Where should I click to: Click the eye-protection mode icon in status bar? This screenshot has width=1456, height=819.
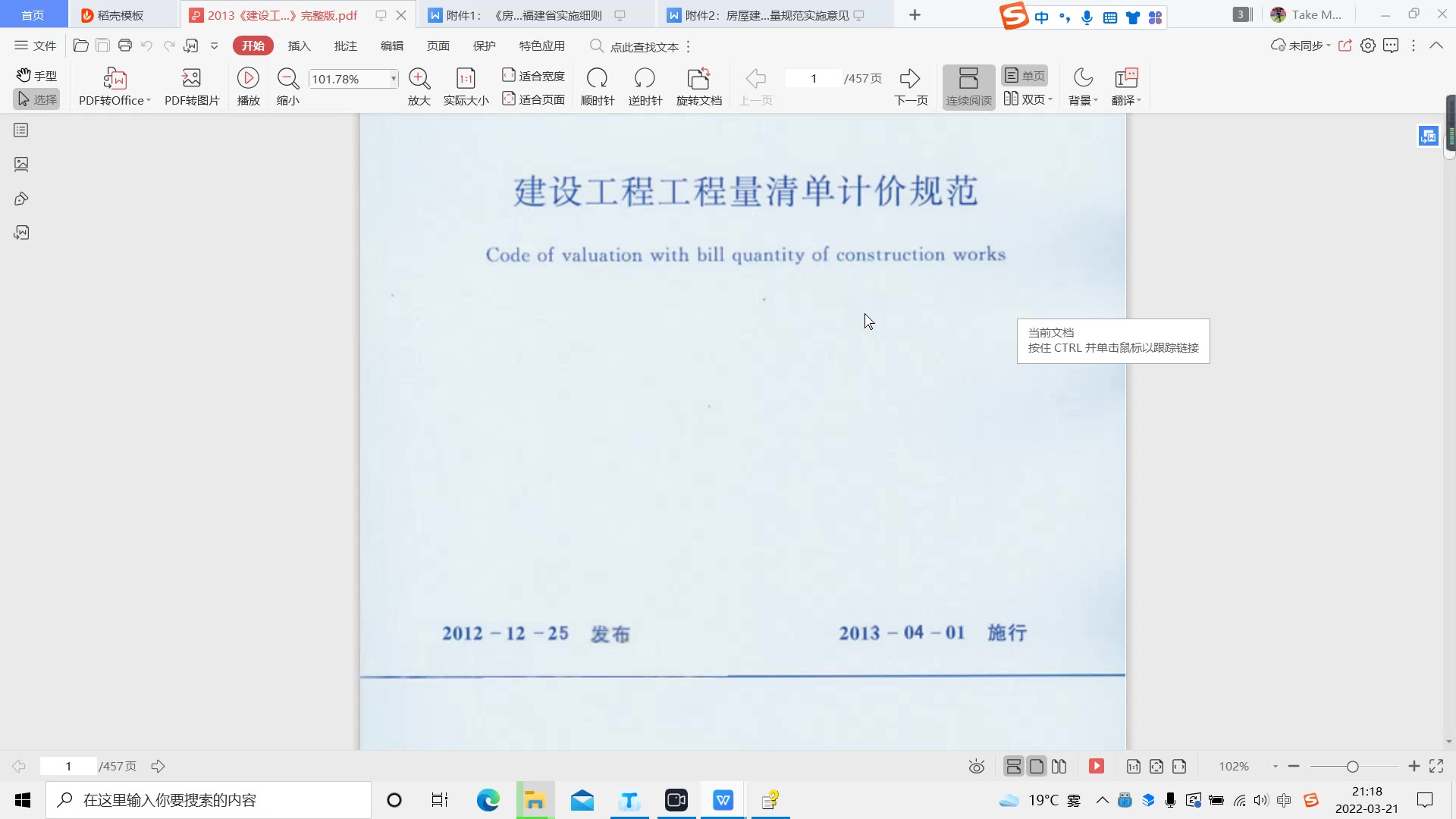click(976, 766)
